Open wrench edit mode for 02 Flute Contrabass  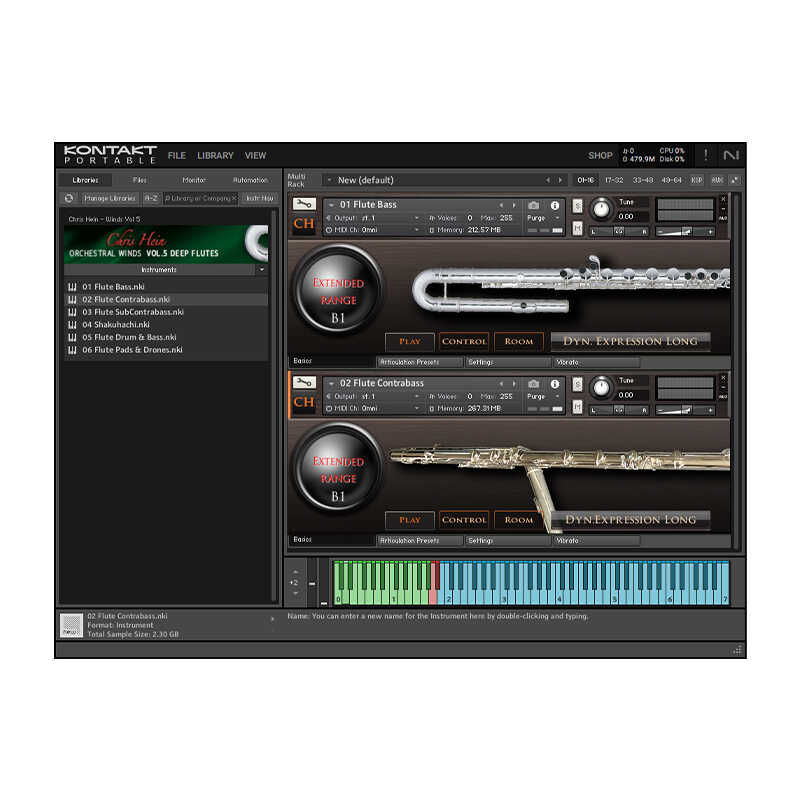click(x=304, y=383)
